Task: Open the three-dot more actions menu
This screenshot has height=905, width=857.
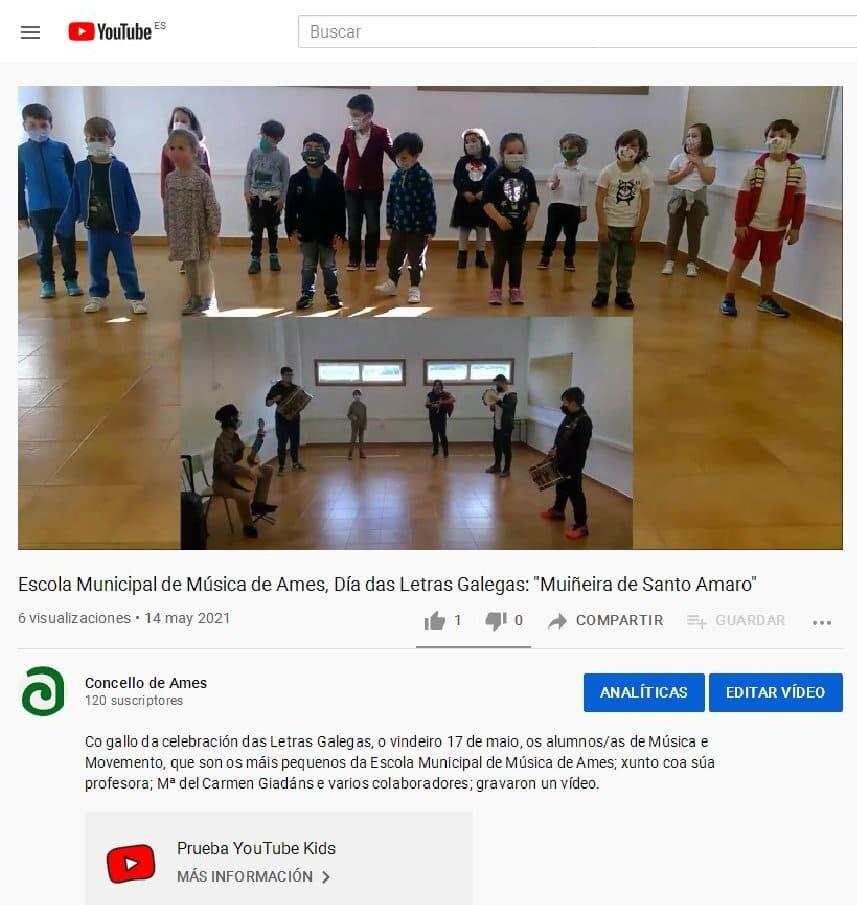Action: [x=821, y=622]
